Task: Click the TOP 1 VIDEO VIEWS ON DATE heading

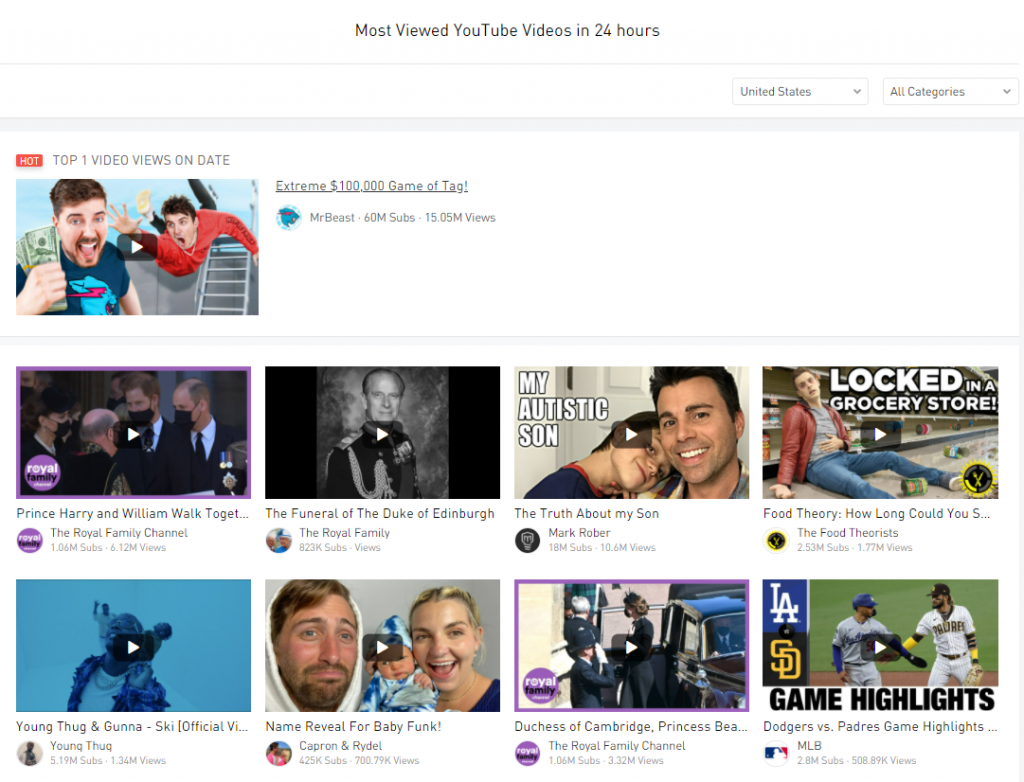Action: [x=141, y=161]
